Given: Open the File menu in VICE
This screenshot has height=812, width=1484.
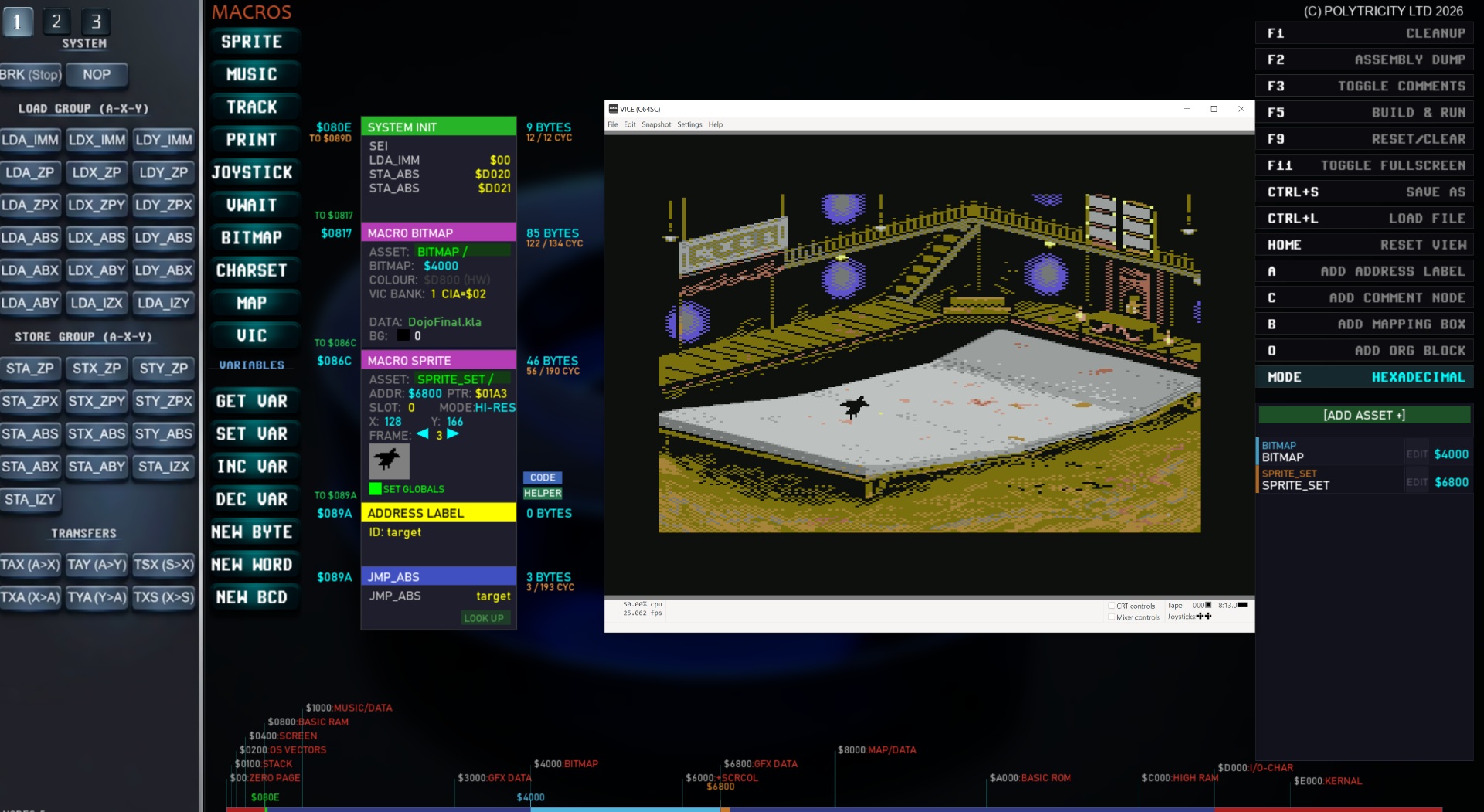Looking at the screenshot, I should pyautogui.click(x=613, y=124).
